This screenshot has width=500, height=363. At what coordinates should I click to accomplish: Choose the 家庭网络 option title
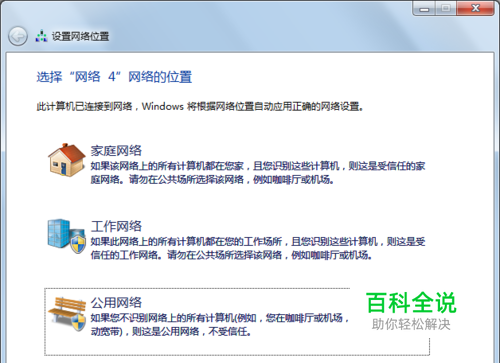point(116,151)
